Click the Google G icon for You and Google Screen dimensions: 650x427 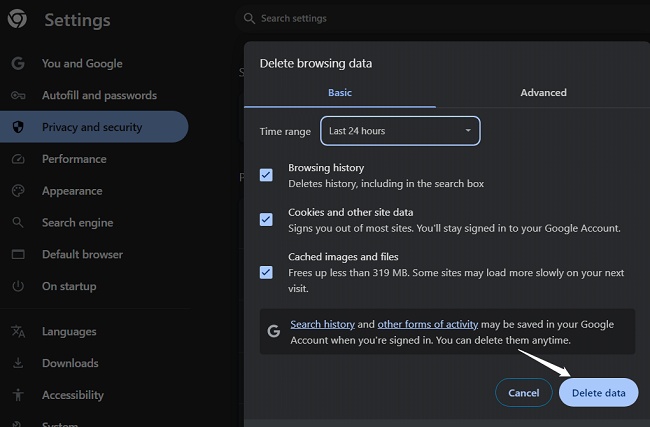pos(18,63)
